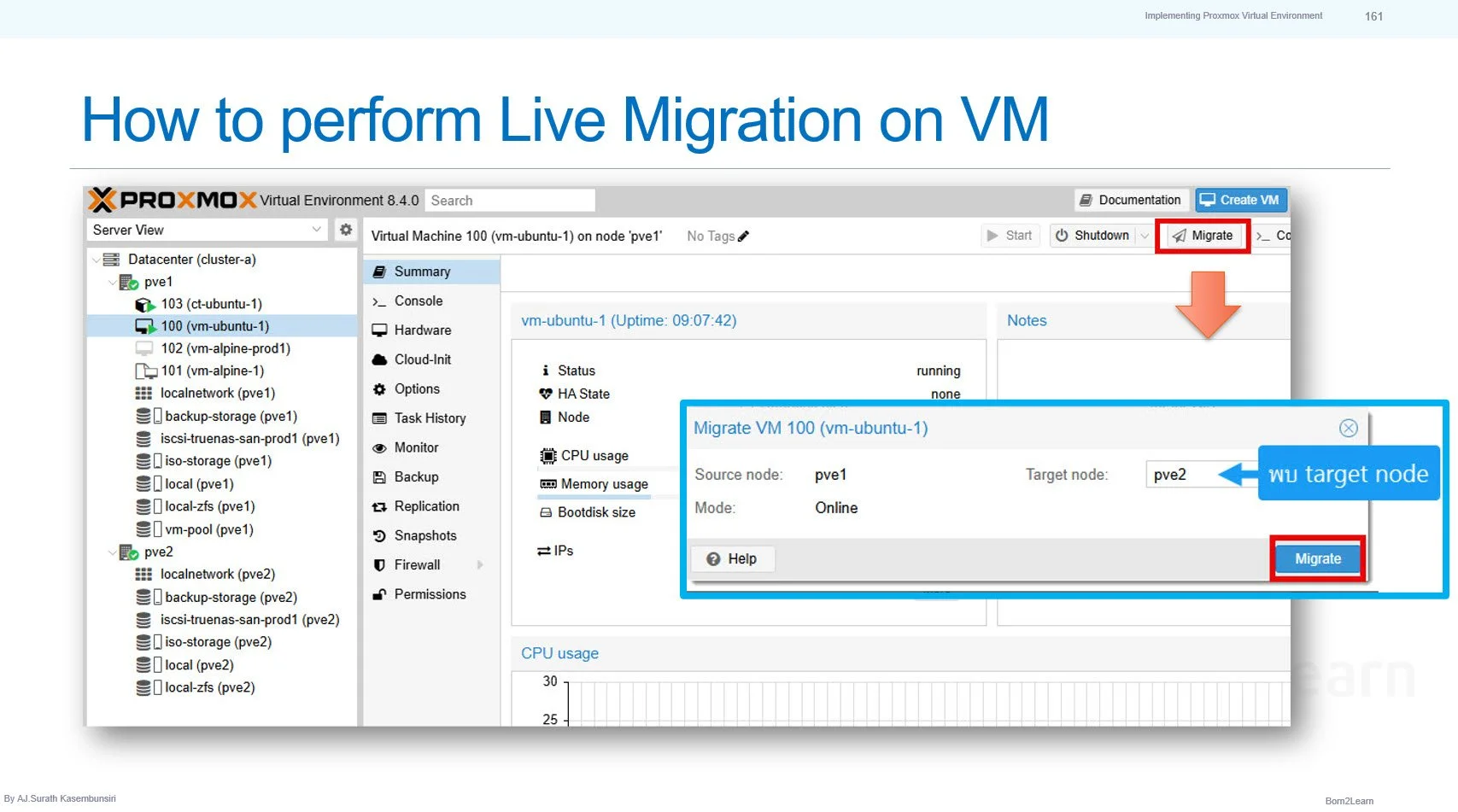
Task: Expand the Firewall submenu arrow
Action: click(x=480, y=564)
